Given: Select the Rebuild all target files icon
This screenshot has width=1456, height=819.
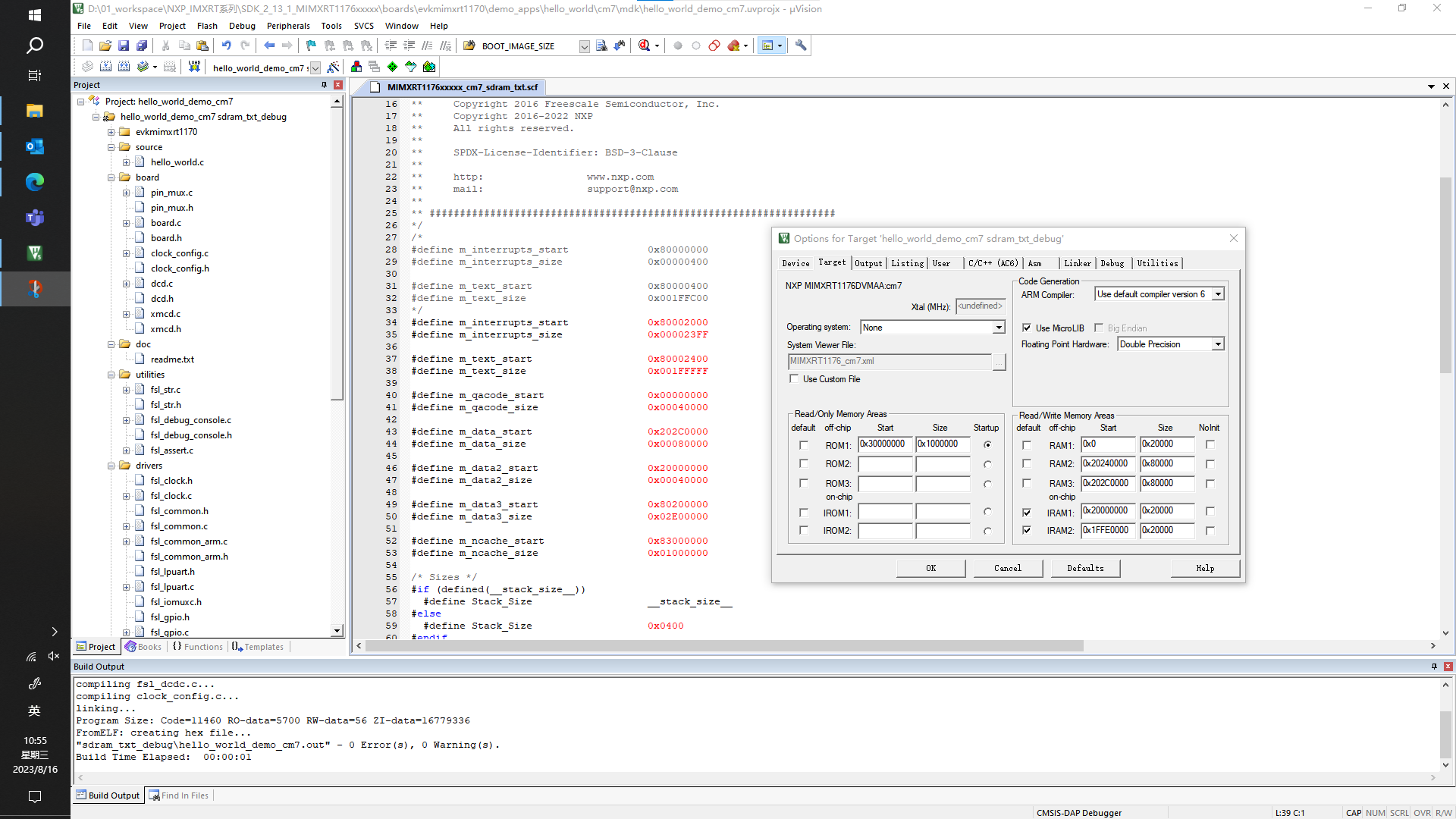Looking at the screenshot, I should (124, 67).
